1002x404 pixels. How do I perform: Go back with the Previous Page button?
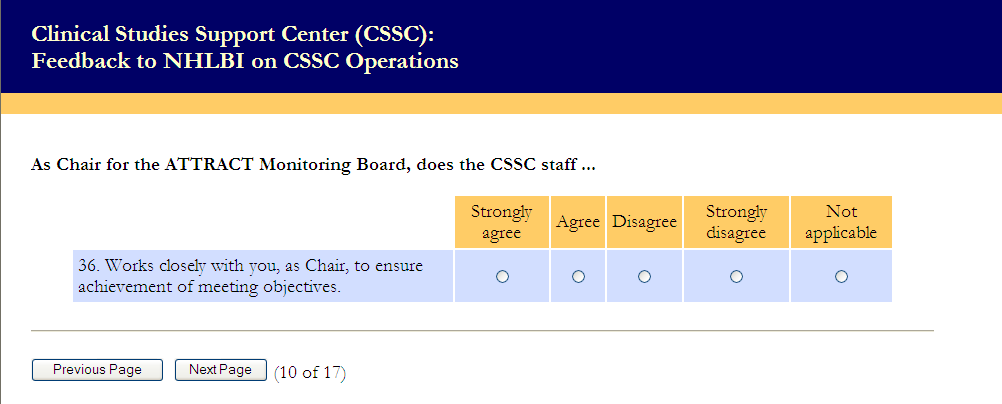pos(97,370)
